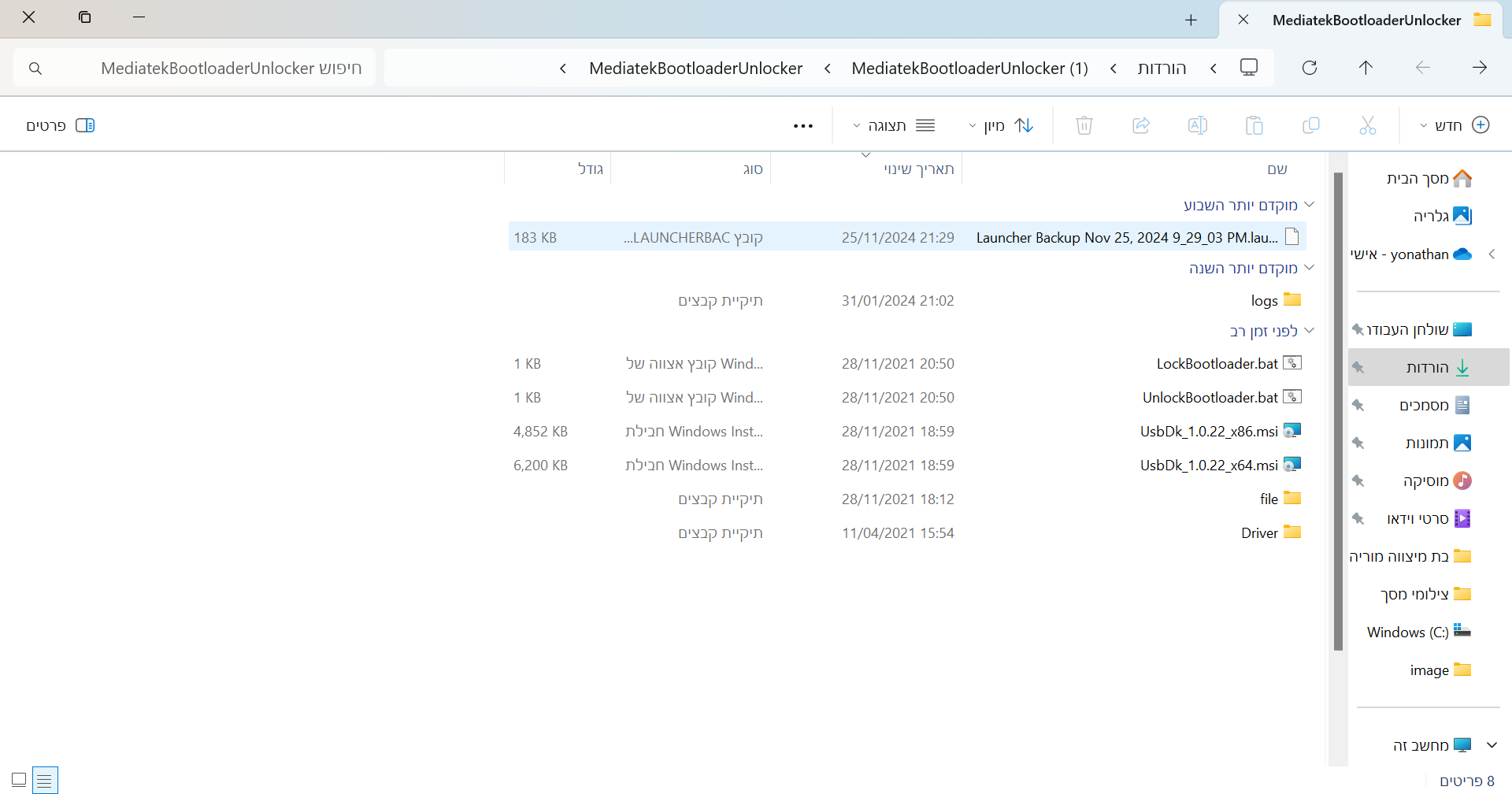Screen dimensions: 1512x794
Task: Collapse the 'מוקדם יותר השנה' group
Action: [1309, 268]
